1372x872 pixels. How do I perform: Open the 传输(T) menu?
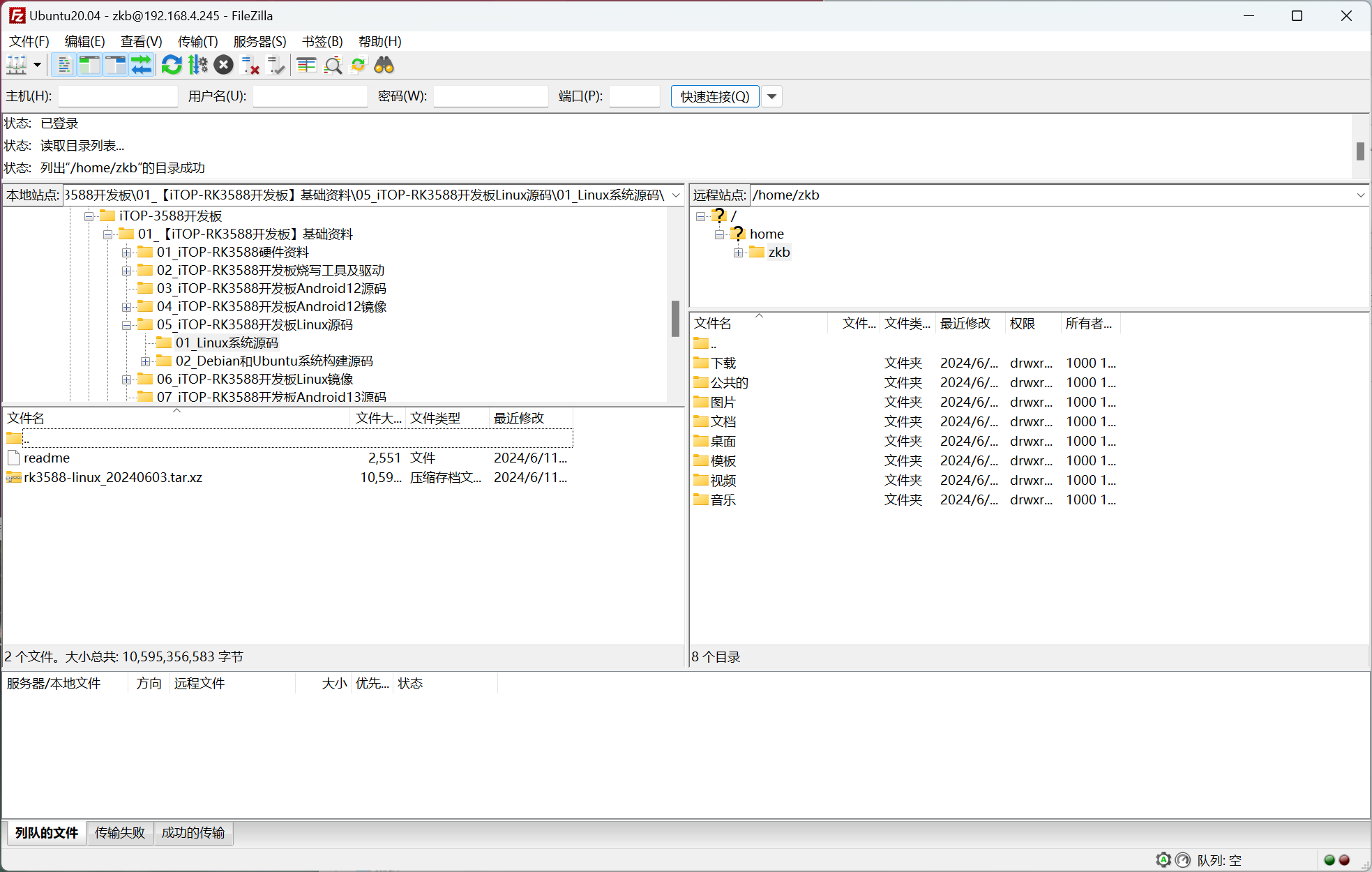click(x=198, y=41)
